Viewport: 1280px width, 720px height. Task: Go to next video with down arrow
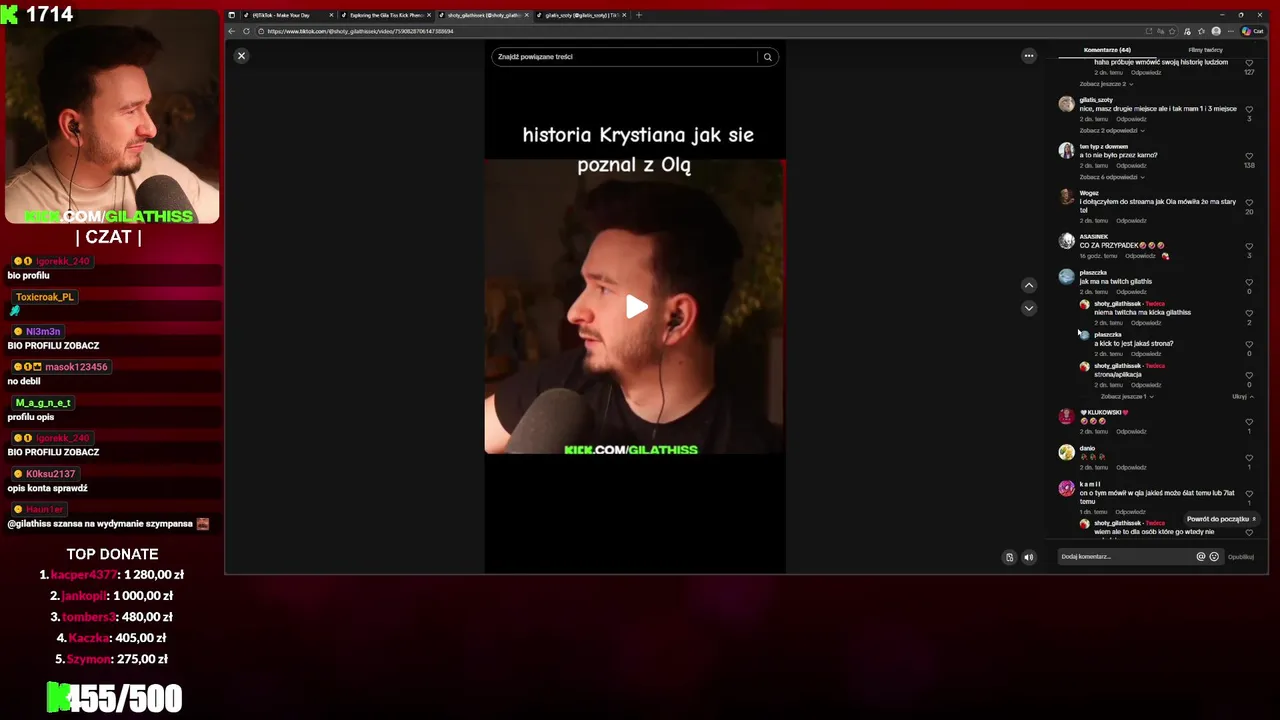click(x=1028, y=308)
